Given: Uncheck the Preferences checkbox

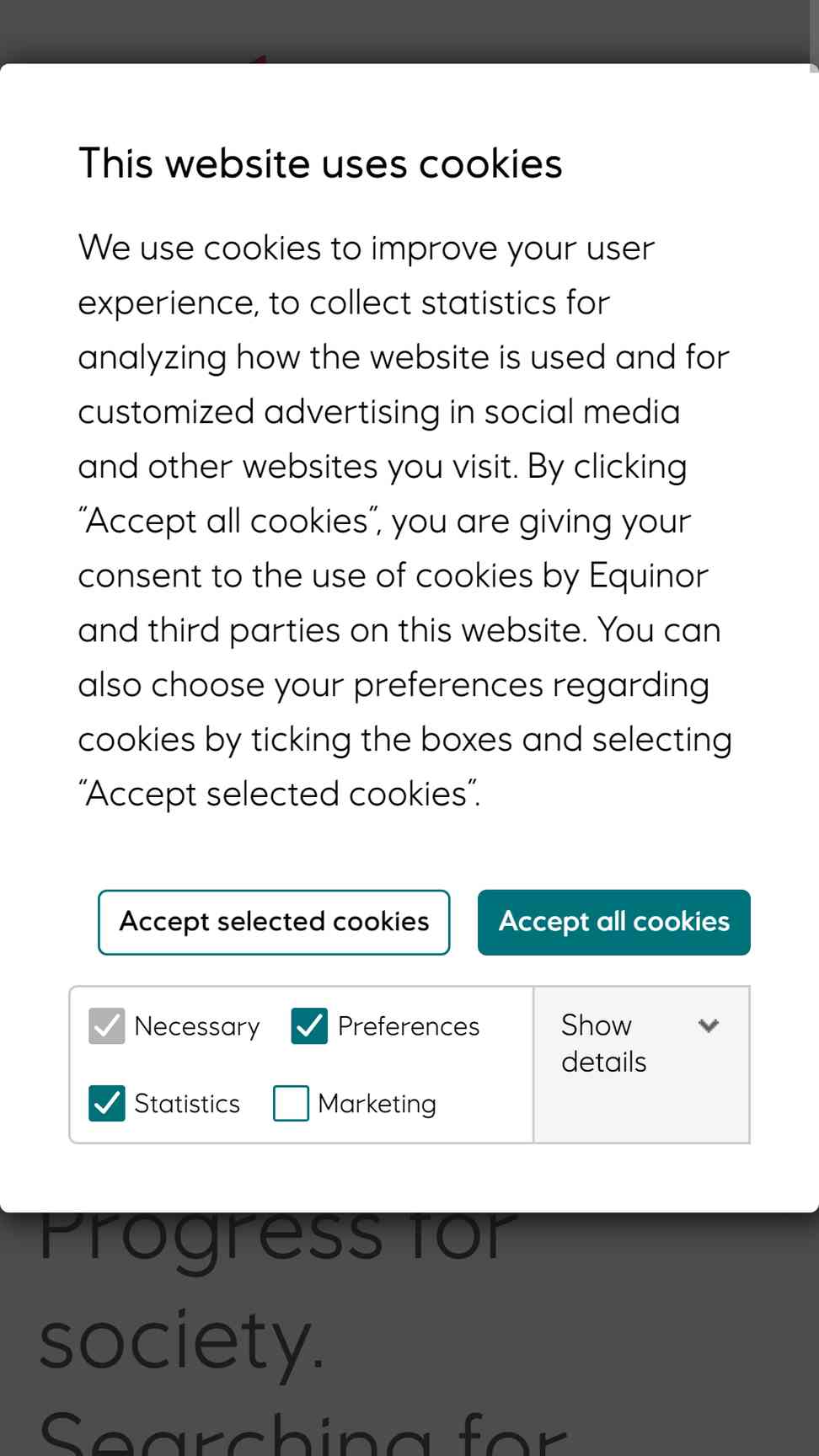Looking at the screenshot, I should (x=309, y=1025).
